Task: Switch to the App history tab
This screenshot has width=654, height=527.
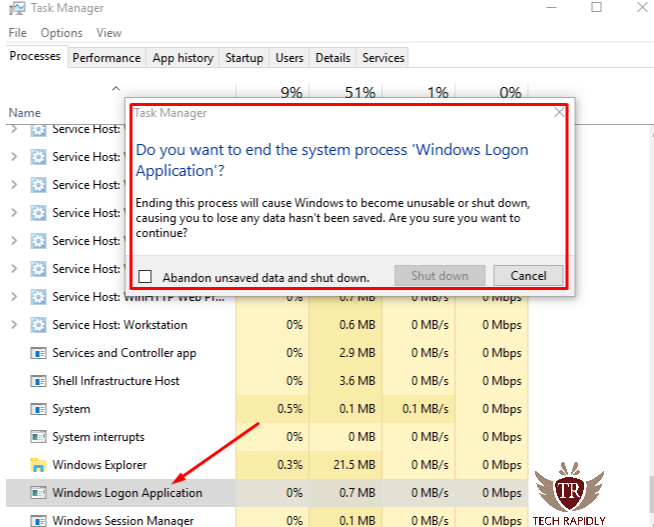Action: pos(183,58)
